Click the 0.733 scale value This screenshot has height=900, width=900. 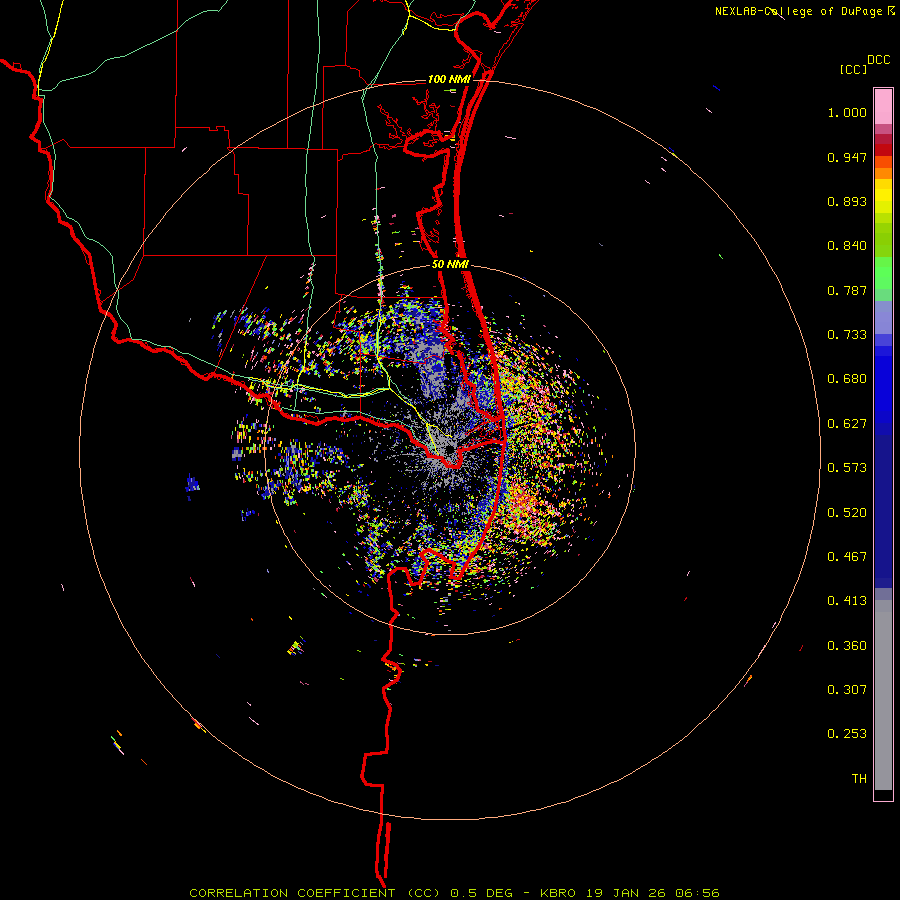click(x=847, y=335)
